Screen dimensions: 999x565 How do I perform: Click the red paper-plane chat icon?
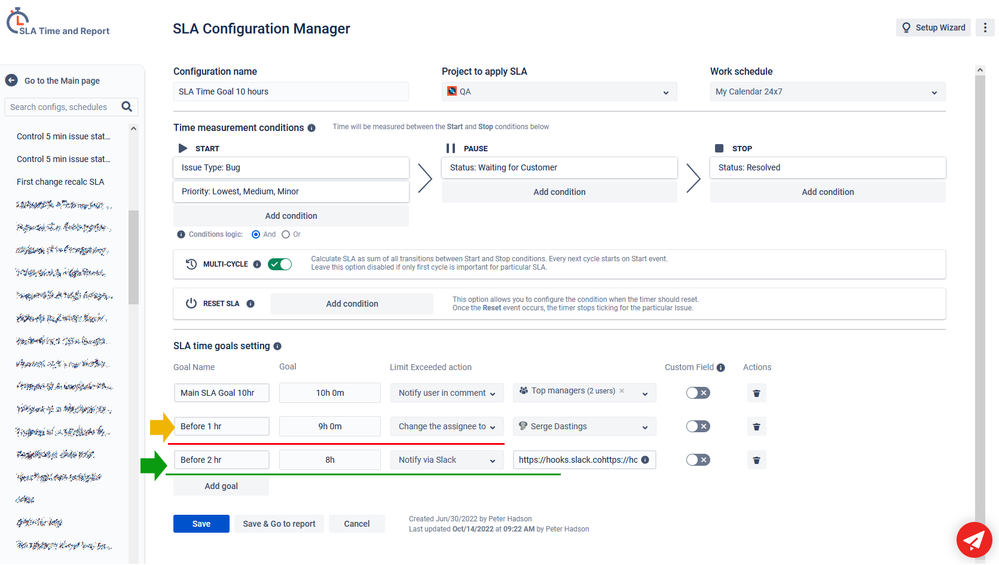point(974,540)
